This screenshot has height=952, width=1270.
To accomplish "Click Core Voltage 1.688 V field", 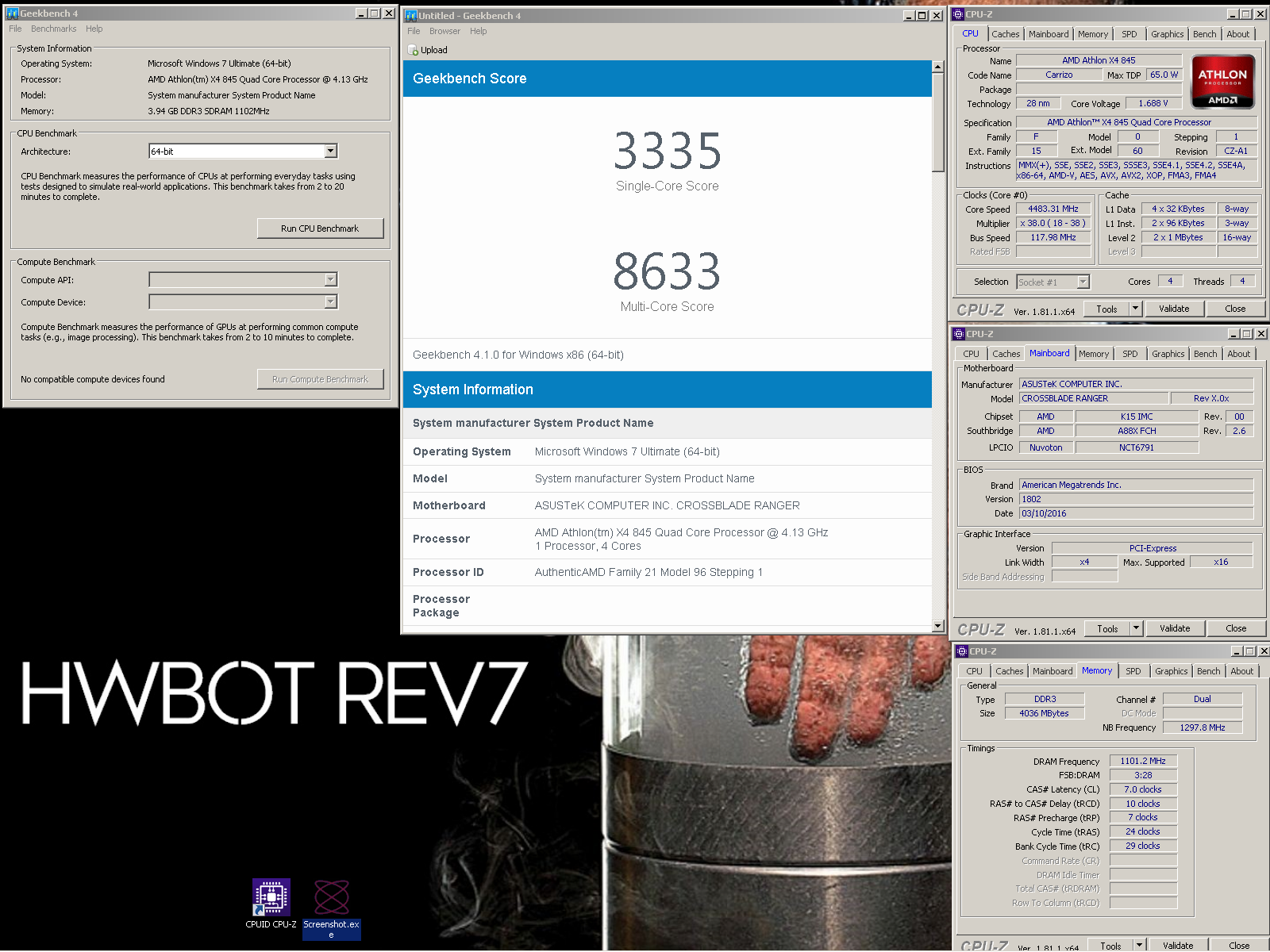I will pos(1153,103).
